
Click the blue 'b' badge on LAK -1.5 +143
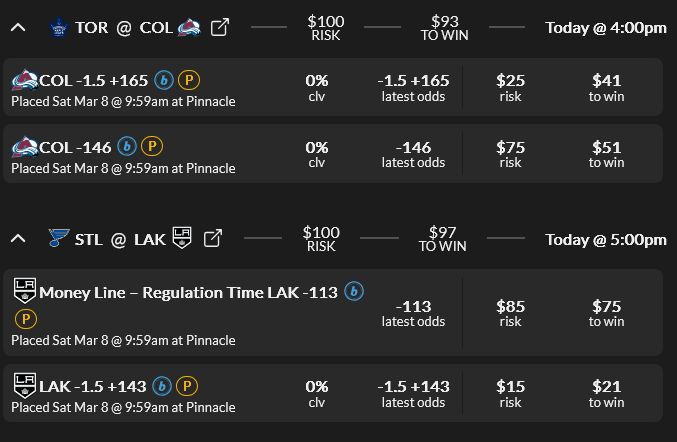163,385
